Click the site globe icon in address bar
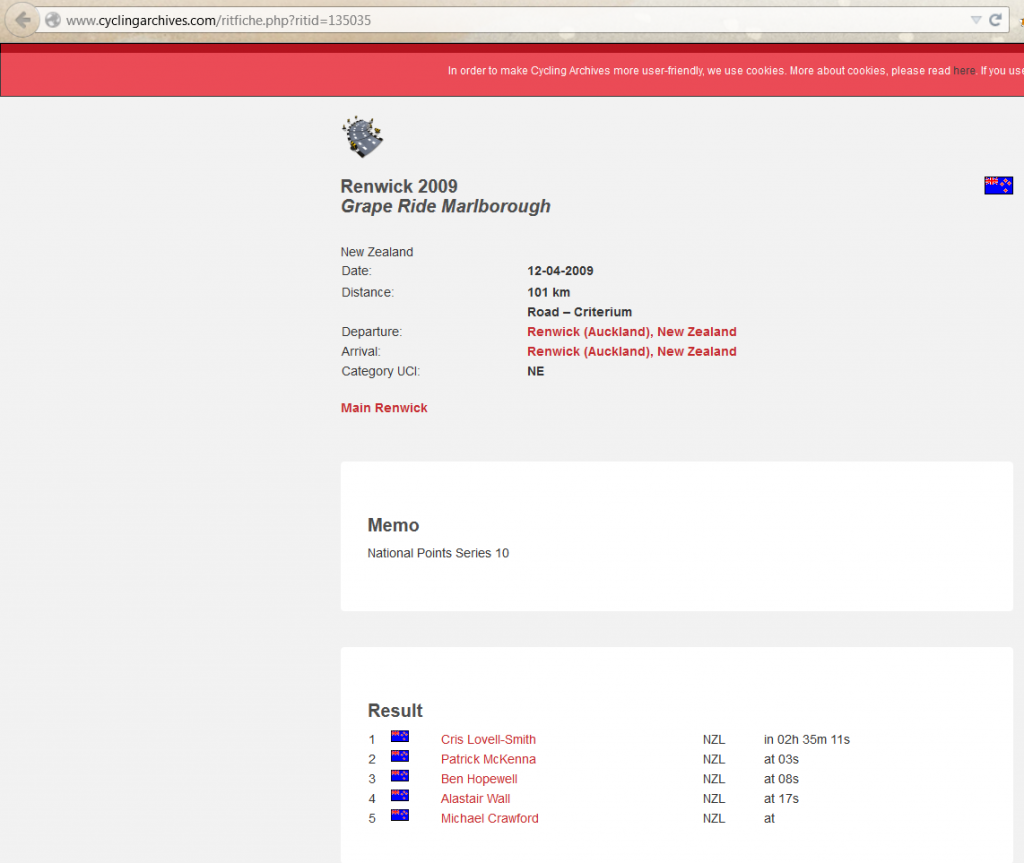This screenshot has height=863, width=1024. (x=53, y=20)
